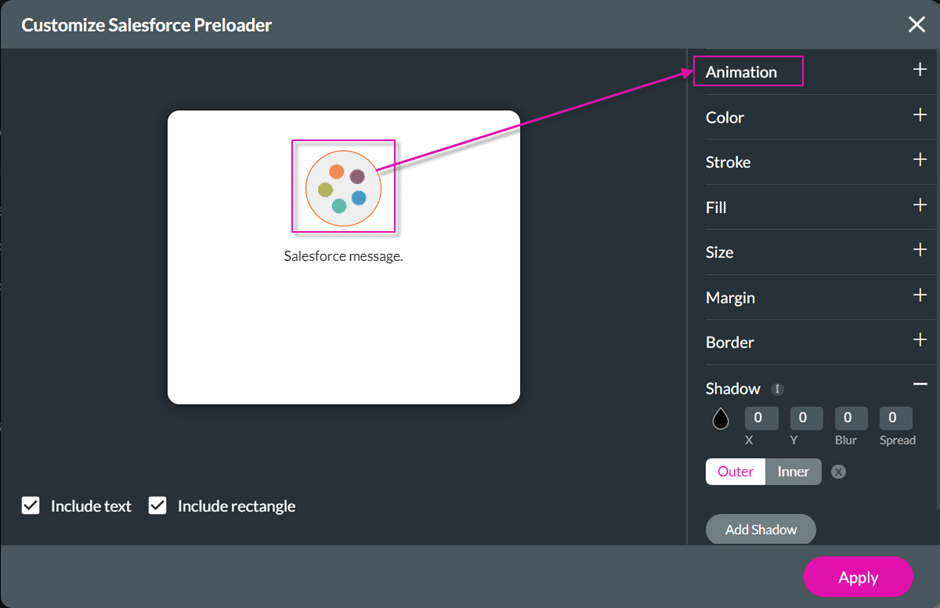Click the Add Shadow button
The height and width of the screenshot is (608, 940).
tap(760, 529)
